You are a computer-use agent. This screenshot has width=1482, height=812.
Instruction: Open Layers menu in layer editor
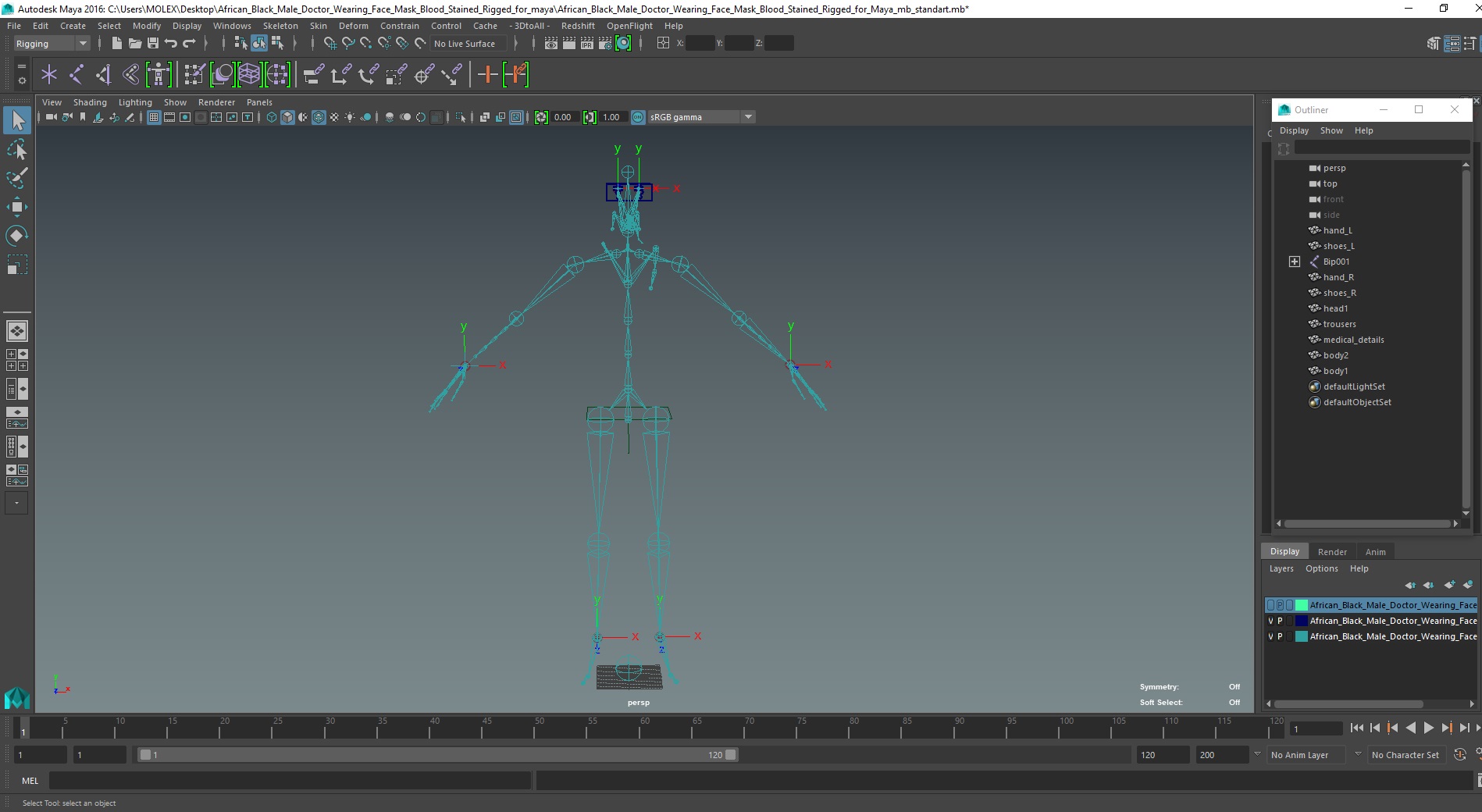[1281, 568]
